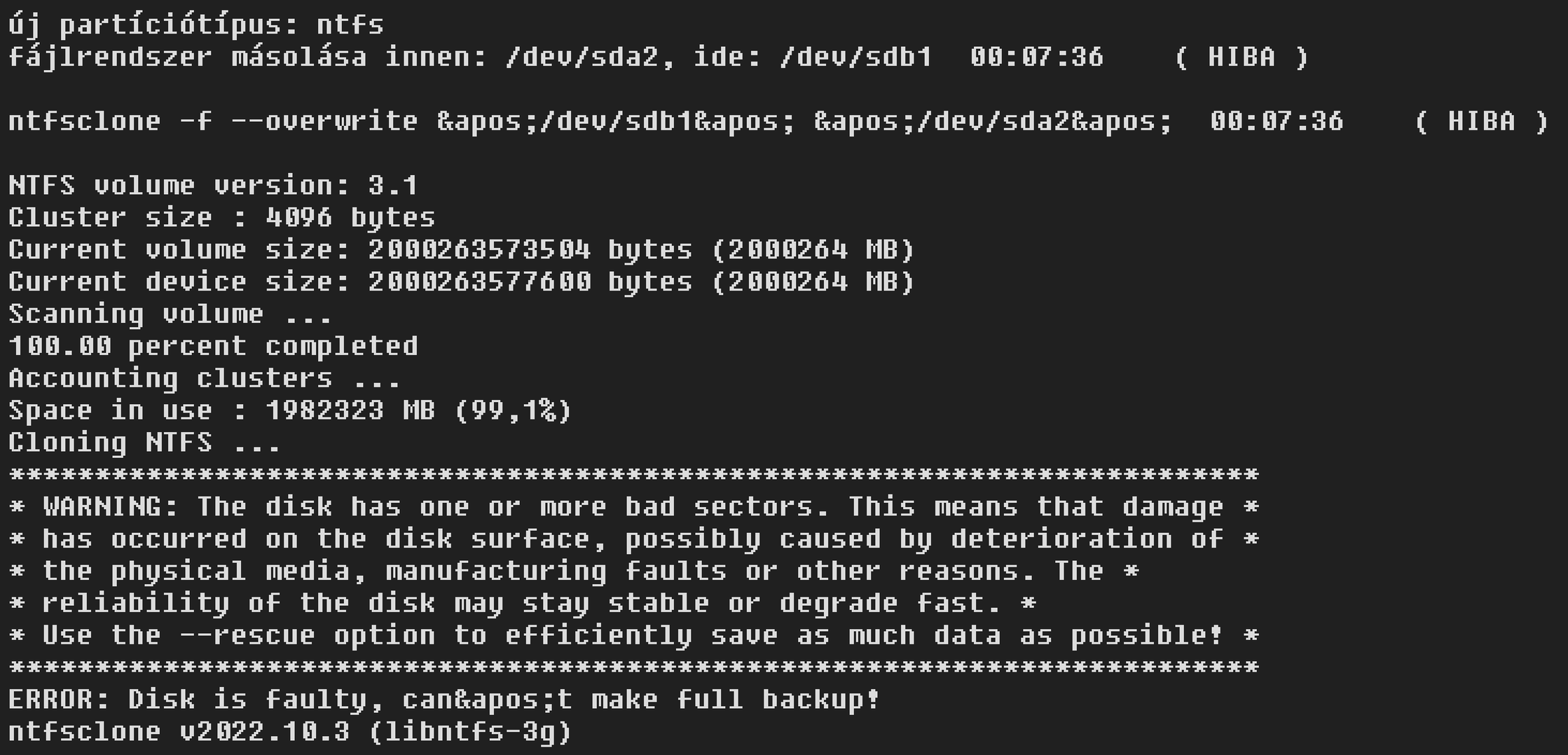This screenshot has width=1568, height=755.
Task: Click the HIBA status on the ntfsclone line
Action: 1480,122
